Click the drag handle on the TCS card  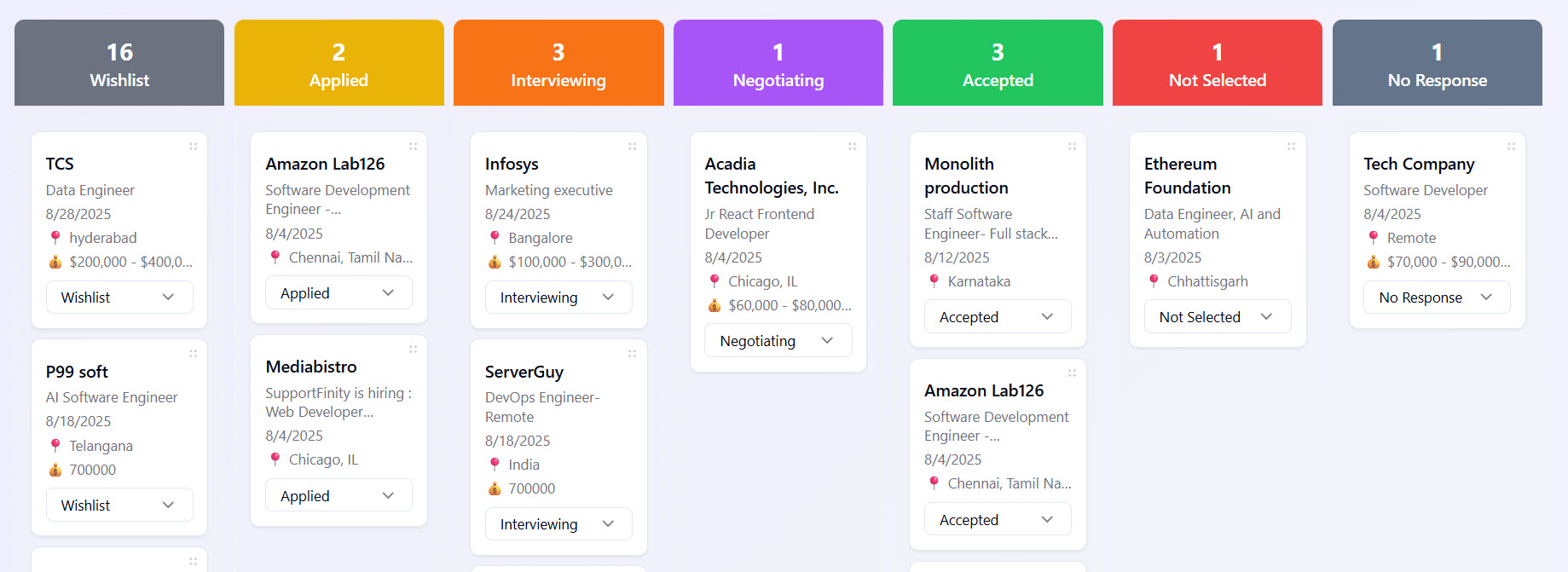pyautogui.click(x=194, y=146)
